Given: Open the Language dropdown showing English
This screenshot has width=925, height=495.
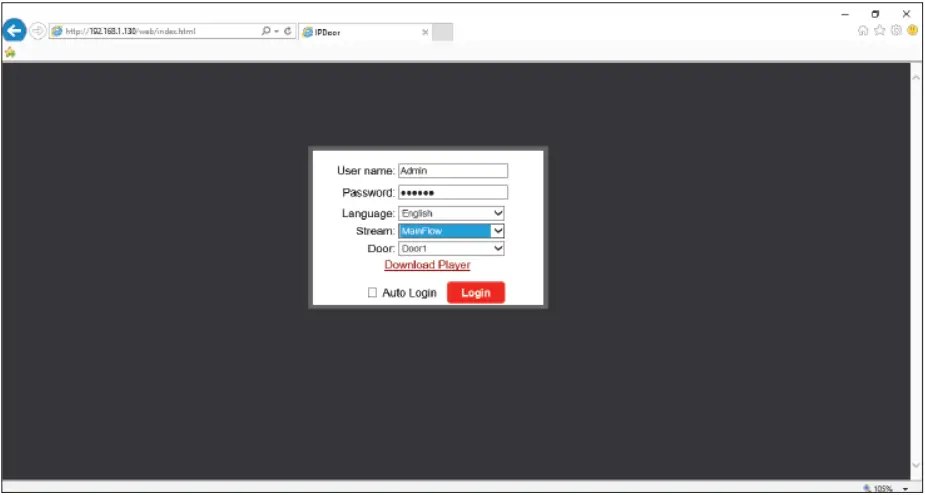Looking at the screenshot, I should [x=451, y=213].
